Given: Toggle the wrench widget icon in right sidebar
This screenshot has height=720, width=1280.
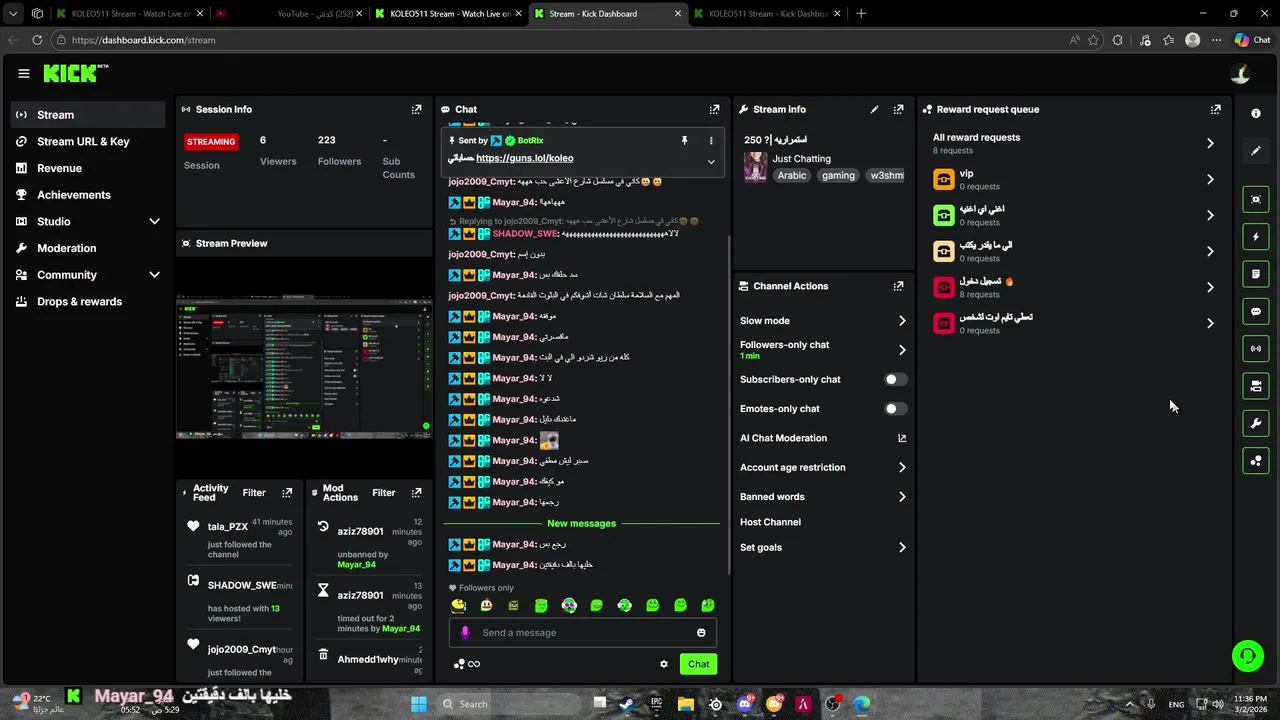Looking at the screenshot, I should click(x=1256, y=423).
